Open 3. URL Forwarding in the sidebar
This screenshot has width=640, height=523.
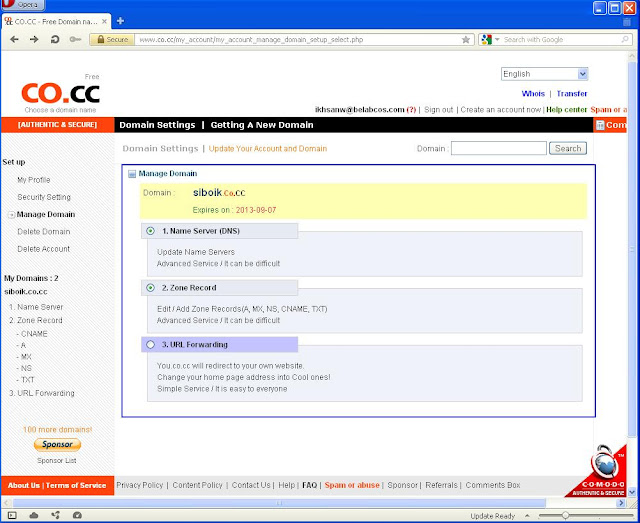(42, 393)
